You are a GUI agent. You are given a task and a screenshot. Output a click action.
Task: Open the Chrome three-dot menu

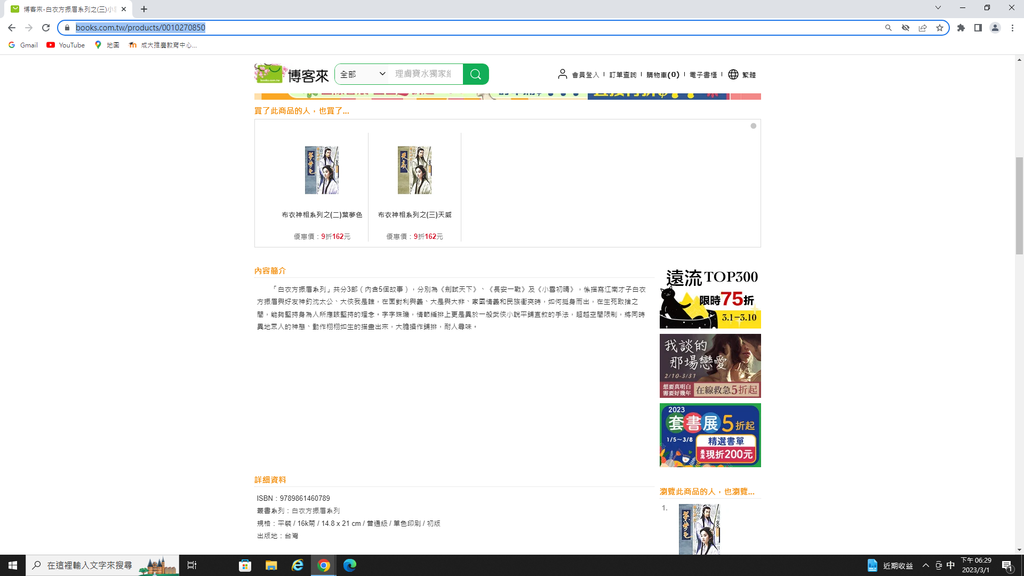click(x=1011, y=28)
